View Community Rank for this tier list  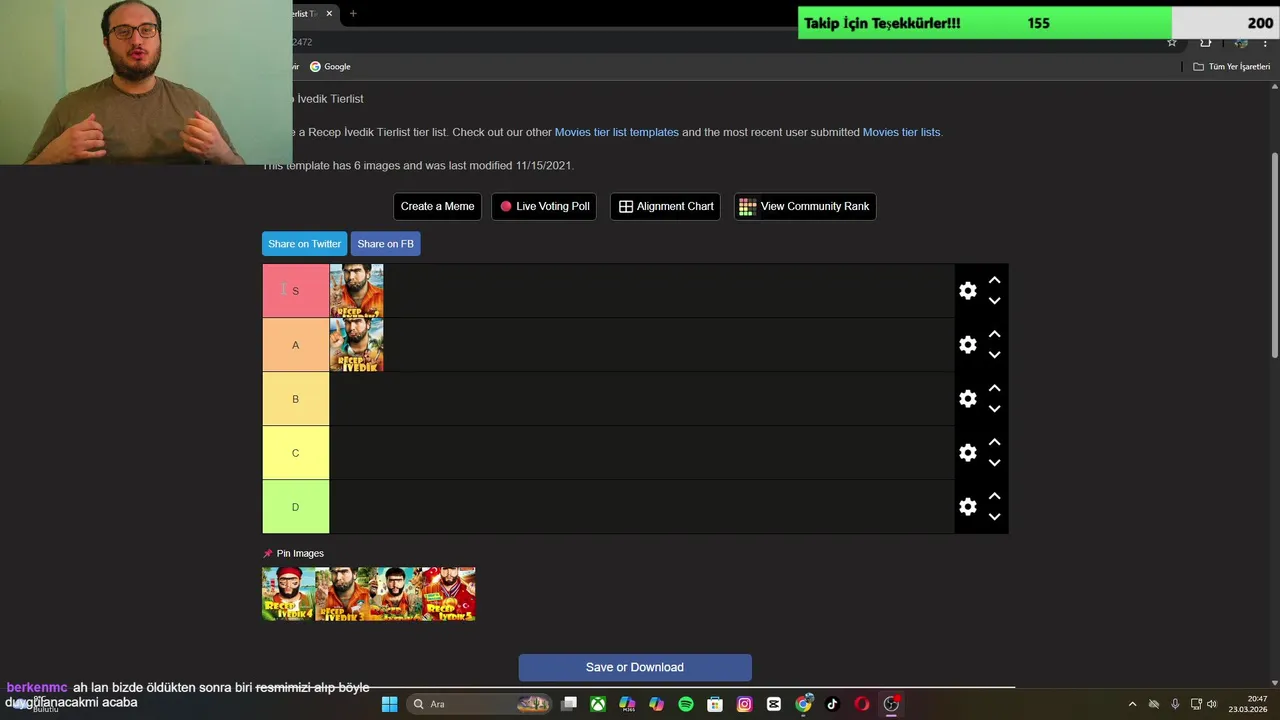tap(805, 207)
